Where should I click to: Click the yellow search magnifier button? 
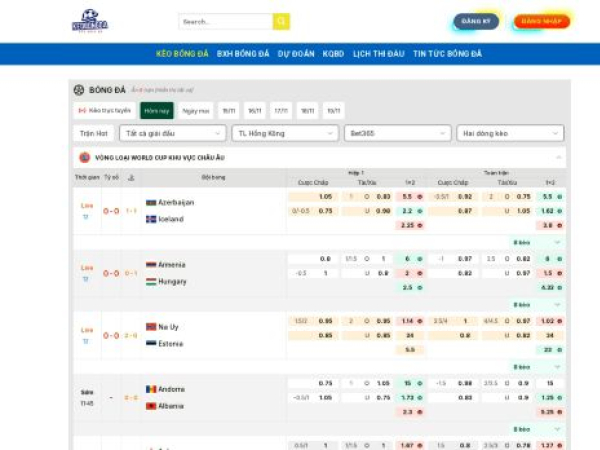tap(281, 21)
